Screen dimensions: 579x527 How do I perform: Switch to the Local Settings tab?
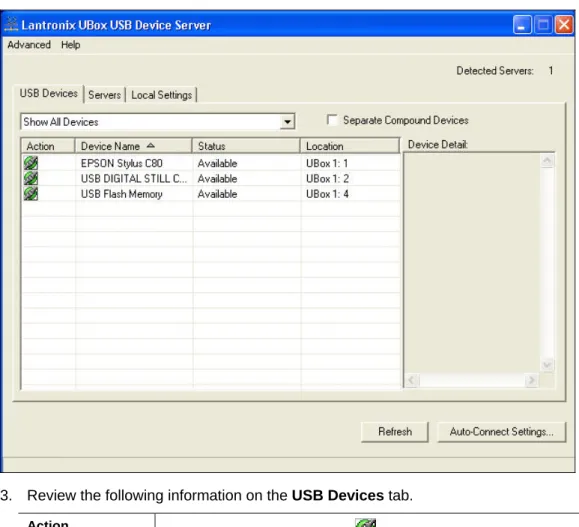[161, 95]
